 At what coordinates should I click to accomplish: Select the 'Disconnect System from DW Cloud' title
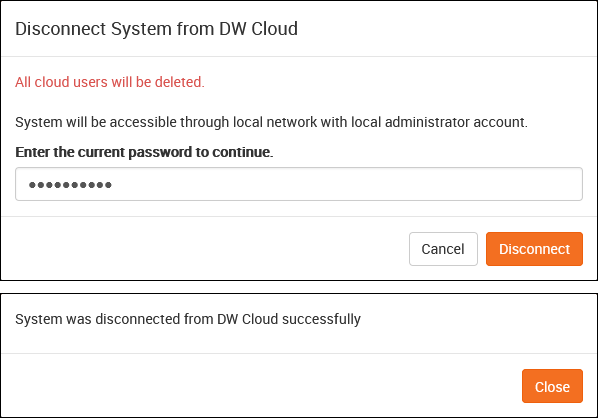[156, 29]
